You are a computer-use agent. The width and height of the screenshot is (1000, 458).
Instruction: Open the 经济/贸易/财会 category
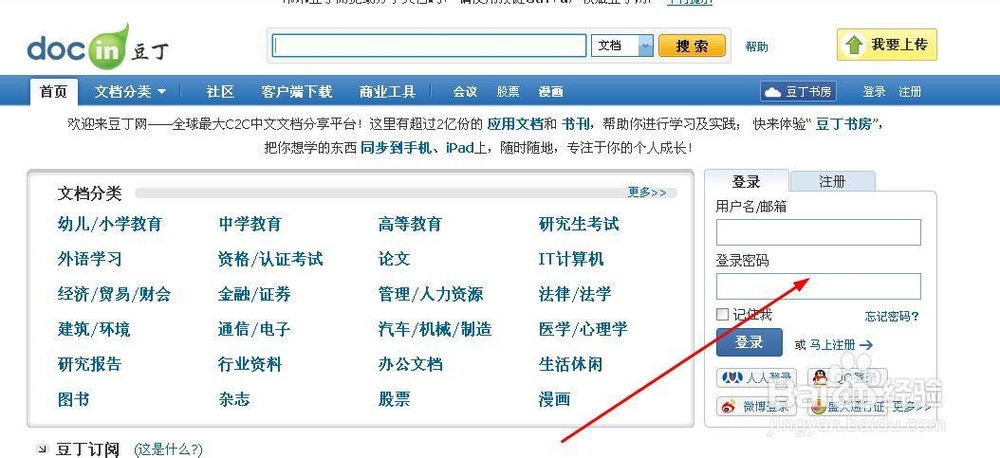[x=114, y=294]
